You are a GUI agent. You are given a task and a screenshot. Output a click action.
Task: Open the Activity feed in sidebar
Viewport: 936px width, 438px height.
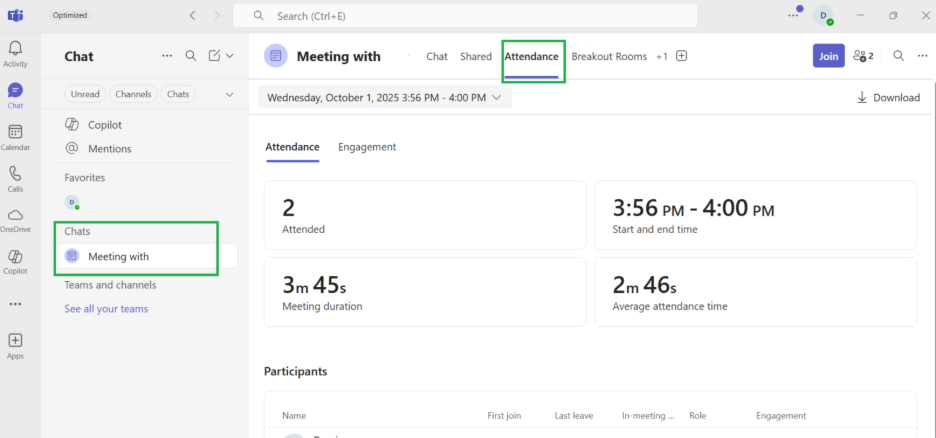[x=15, y=54]
